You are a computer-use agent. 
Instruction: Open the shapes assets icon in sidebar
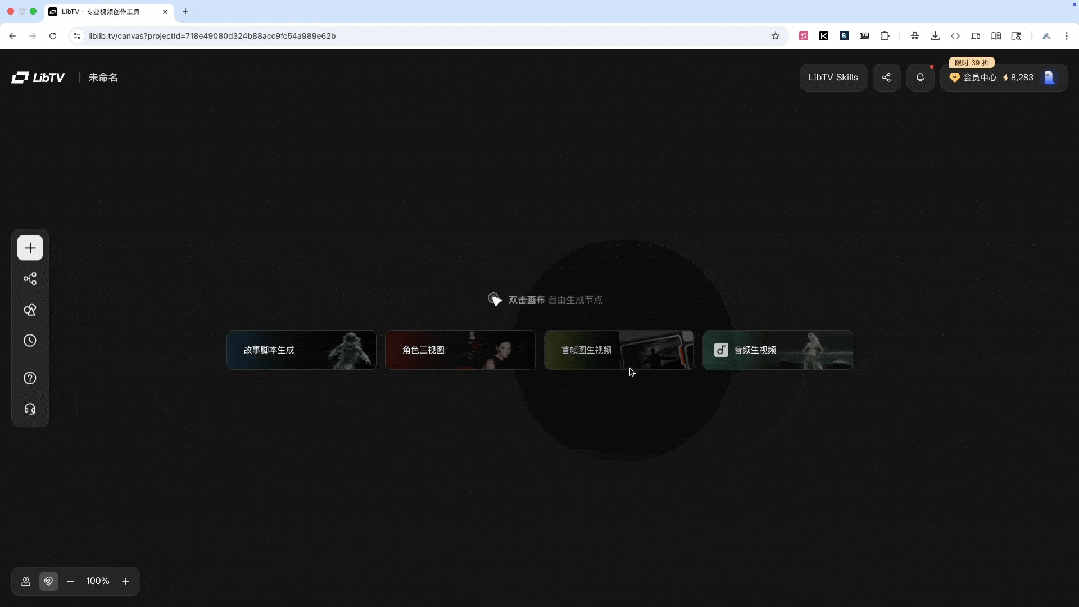(30, 310)
